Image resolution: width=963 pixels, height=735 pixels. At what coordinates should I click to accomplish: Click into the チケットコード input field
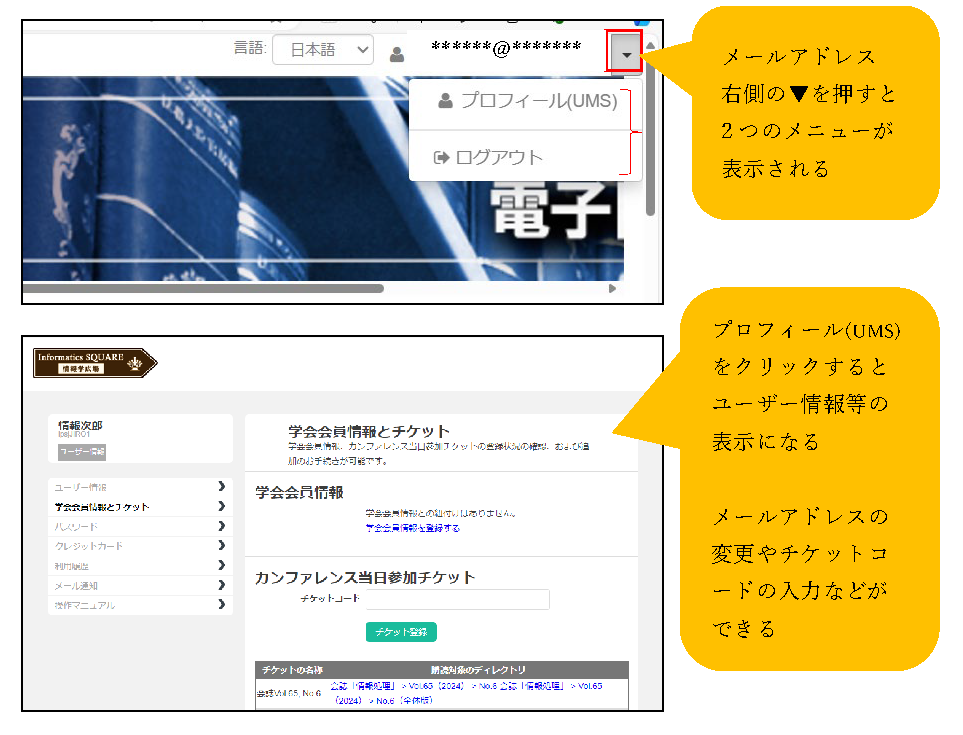(x=457, y=600)
